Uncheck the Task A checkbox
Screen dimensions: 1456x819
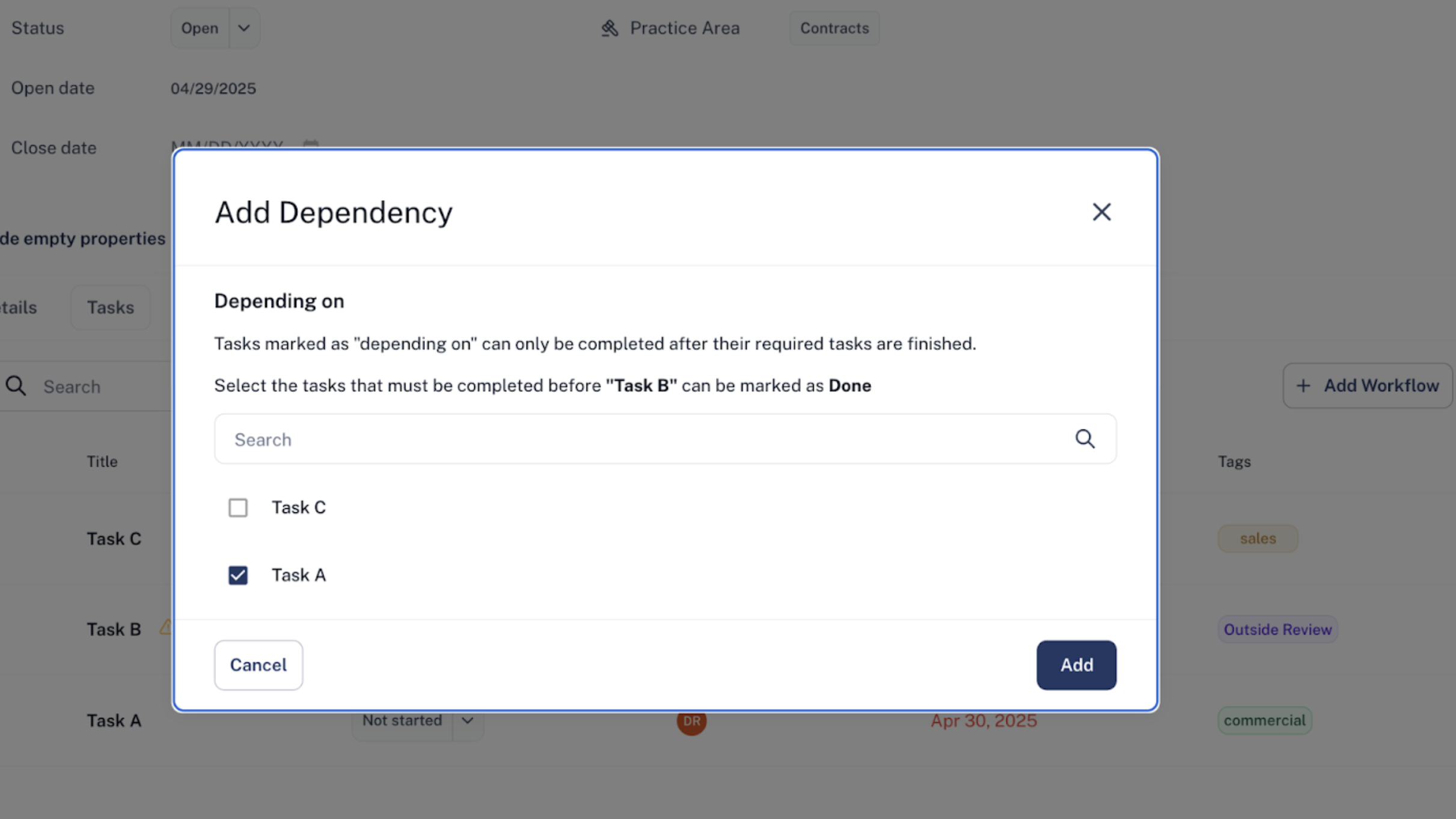click(238, 575)
